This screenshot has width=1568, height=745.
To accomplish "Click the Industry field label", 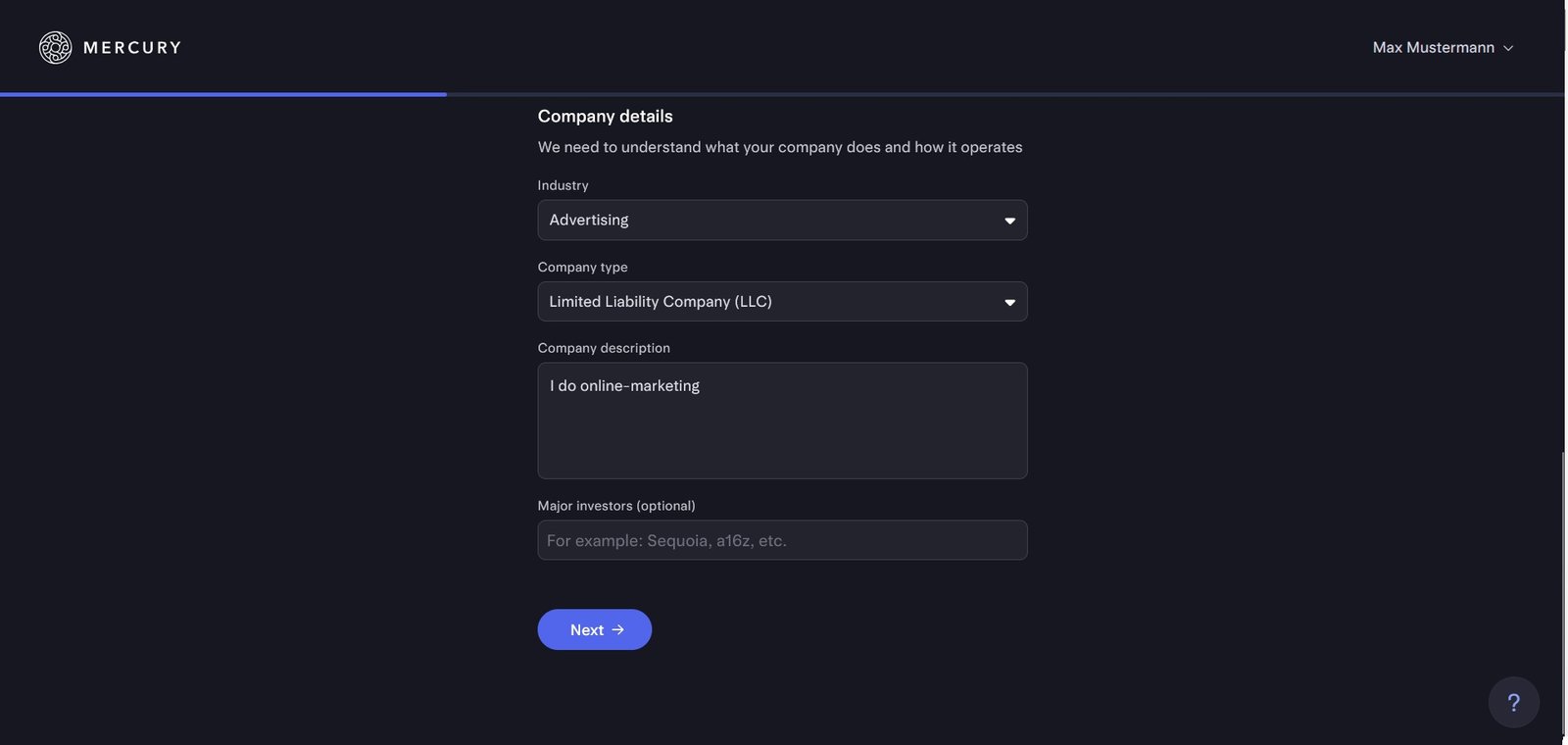I will (563, 185).
